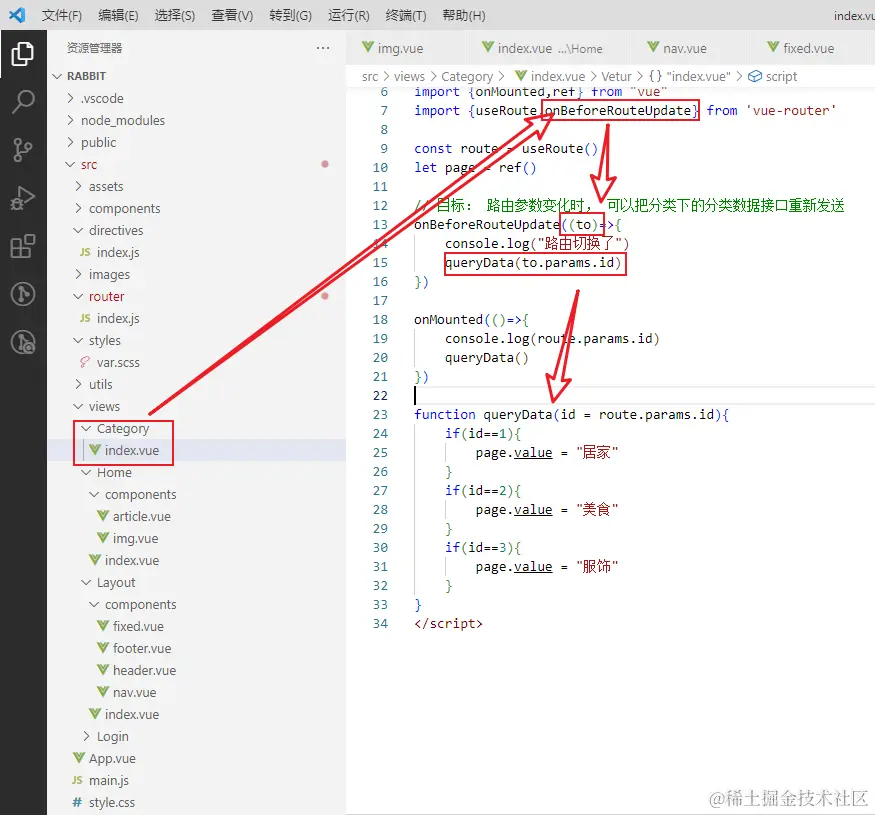Viewport: 875px width, 815px height.
Task: Collapse the RABBIT project root
Action: coord(56,76)
